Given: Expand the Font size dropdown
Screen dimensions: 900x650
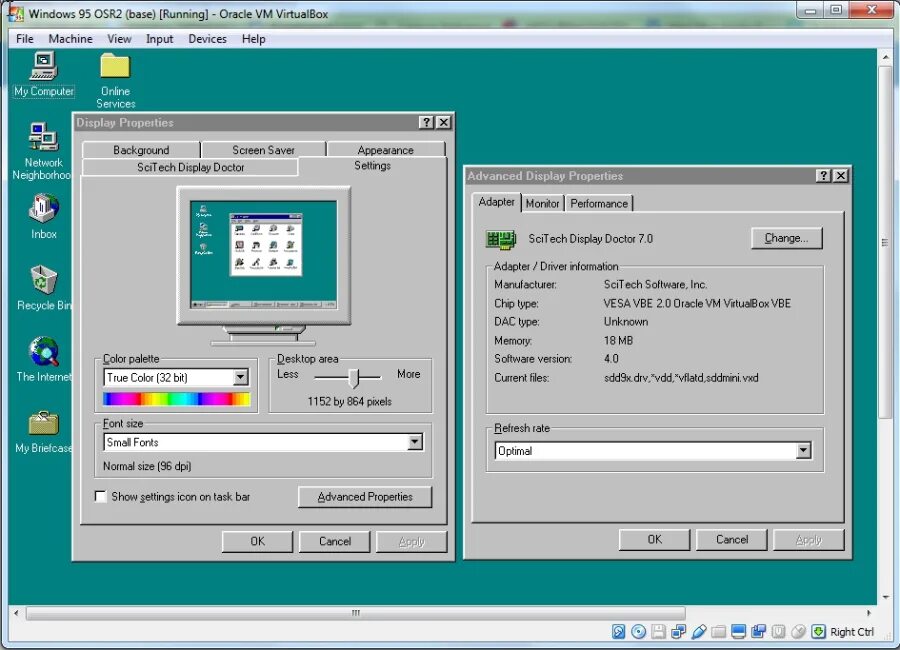Looking at the screenshot, I should [x=414, y=442].
